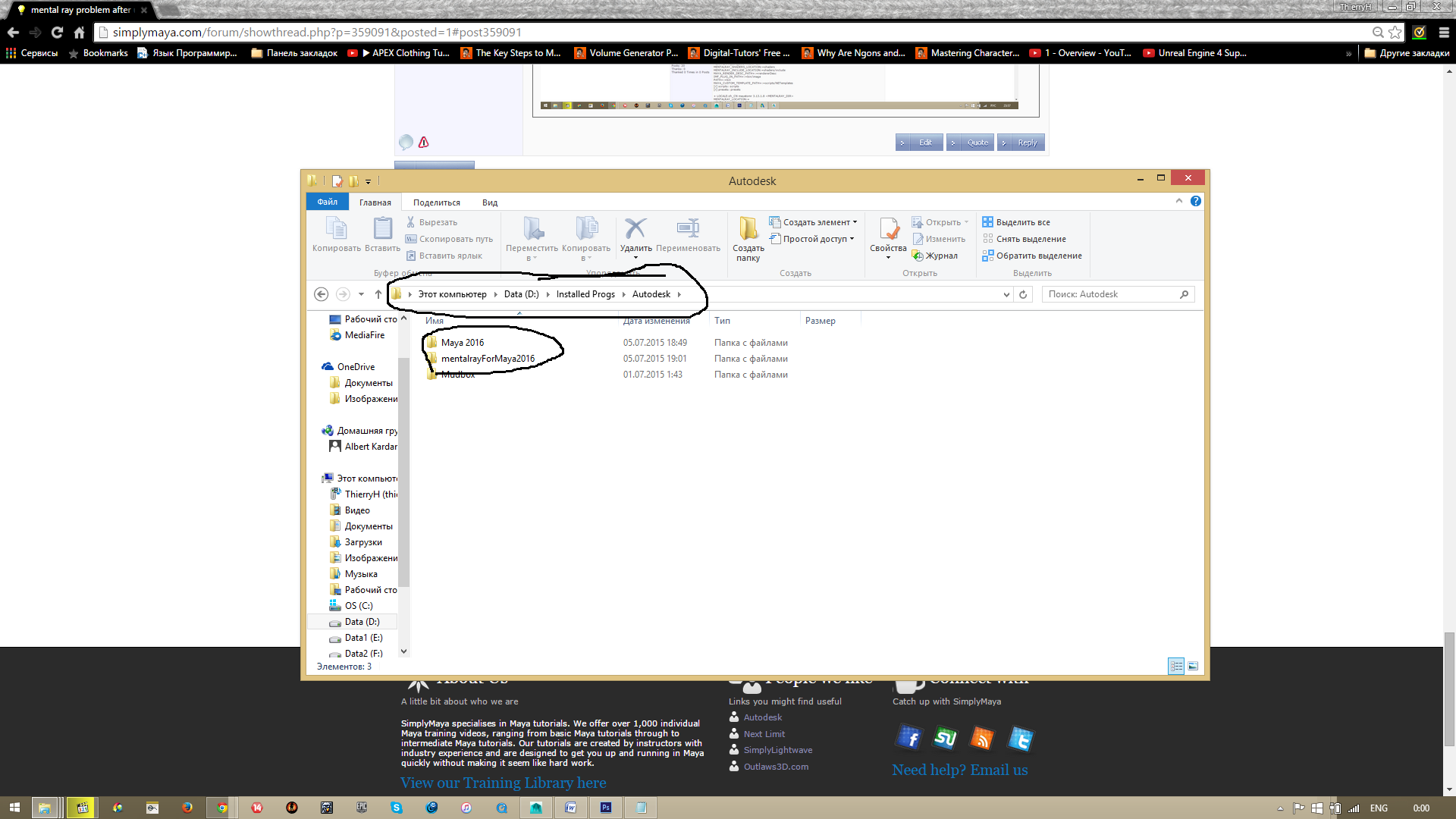1456x819 pixels.
Task: Open the Файл tab in Explorer
Action: tap(328, 202)
